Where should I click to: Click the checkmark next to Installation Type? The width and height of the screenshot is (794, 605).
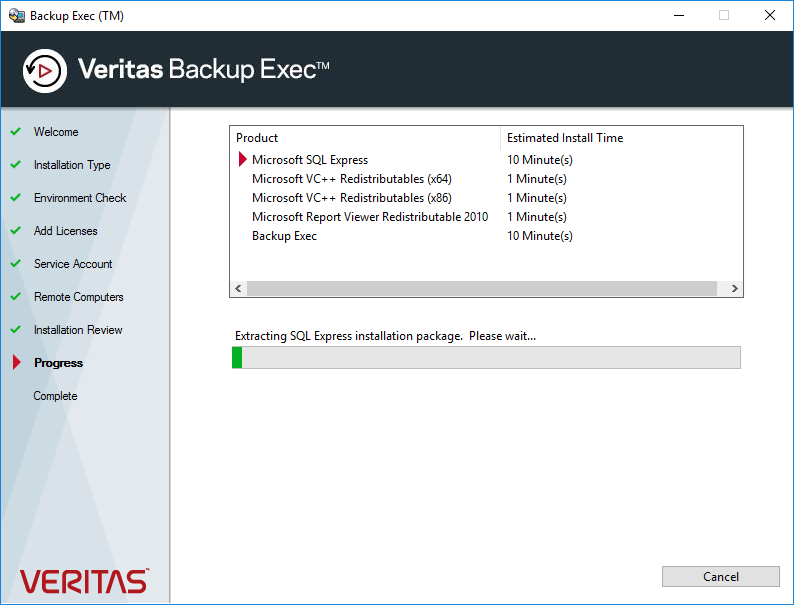[x=16, y=165]
